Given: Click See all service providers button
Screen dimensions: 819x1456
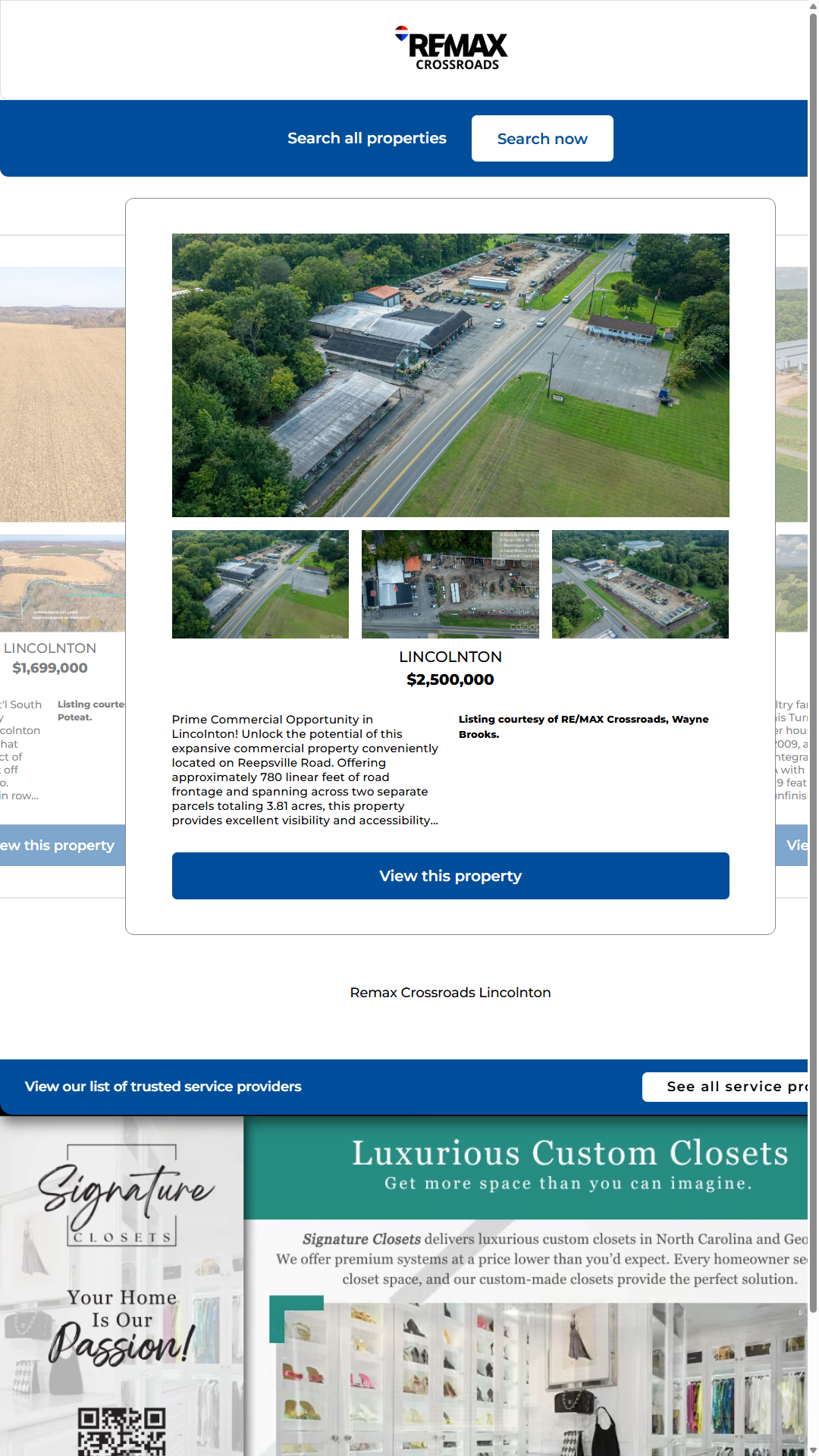Looking at the screenshot, I should (x=725, y=1087).
